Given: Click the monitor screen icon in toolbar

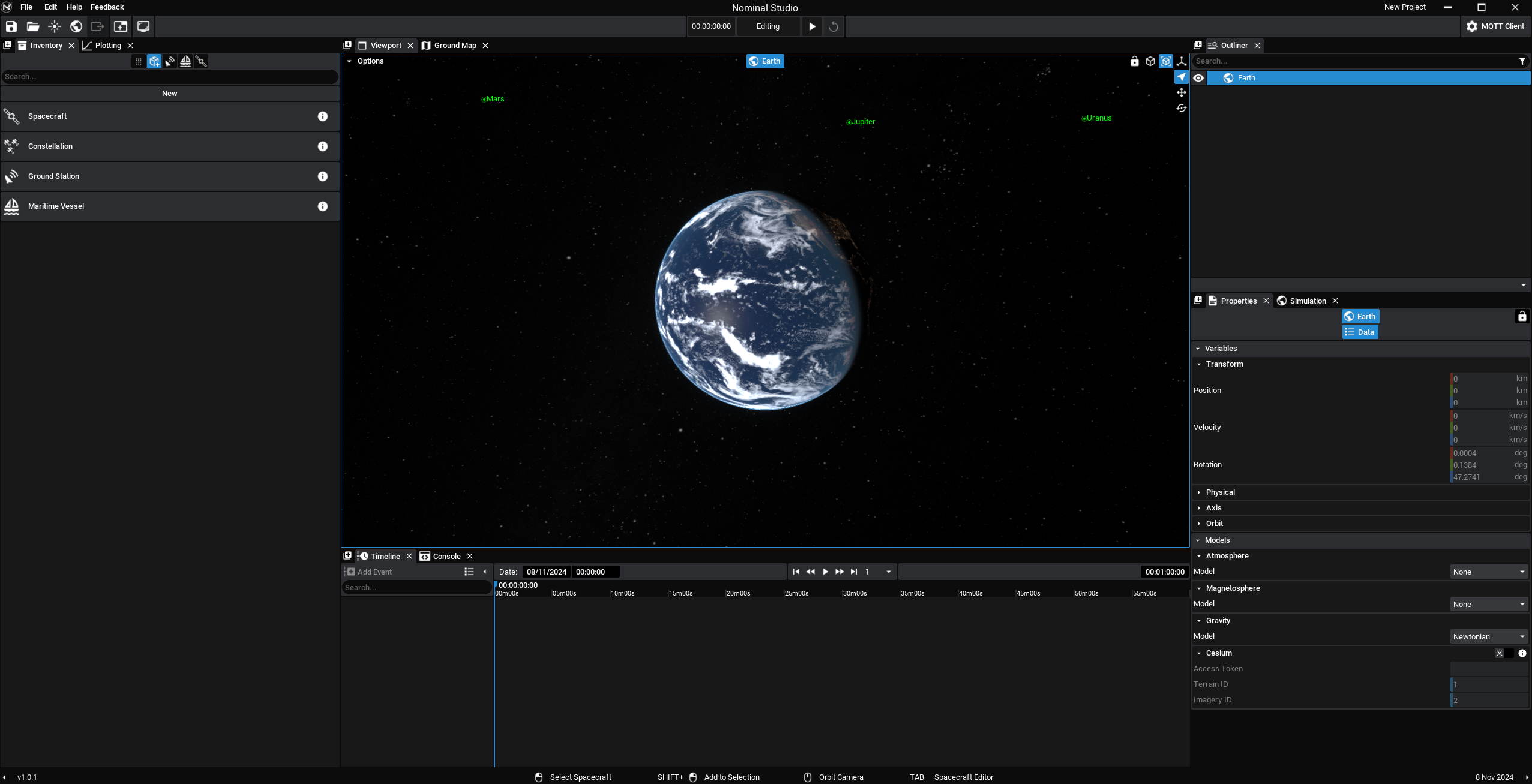Looking at the screenshot, I should (143, 26).
